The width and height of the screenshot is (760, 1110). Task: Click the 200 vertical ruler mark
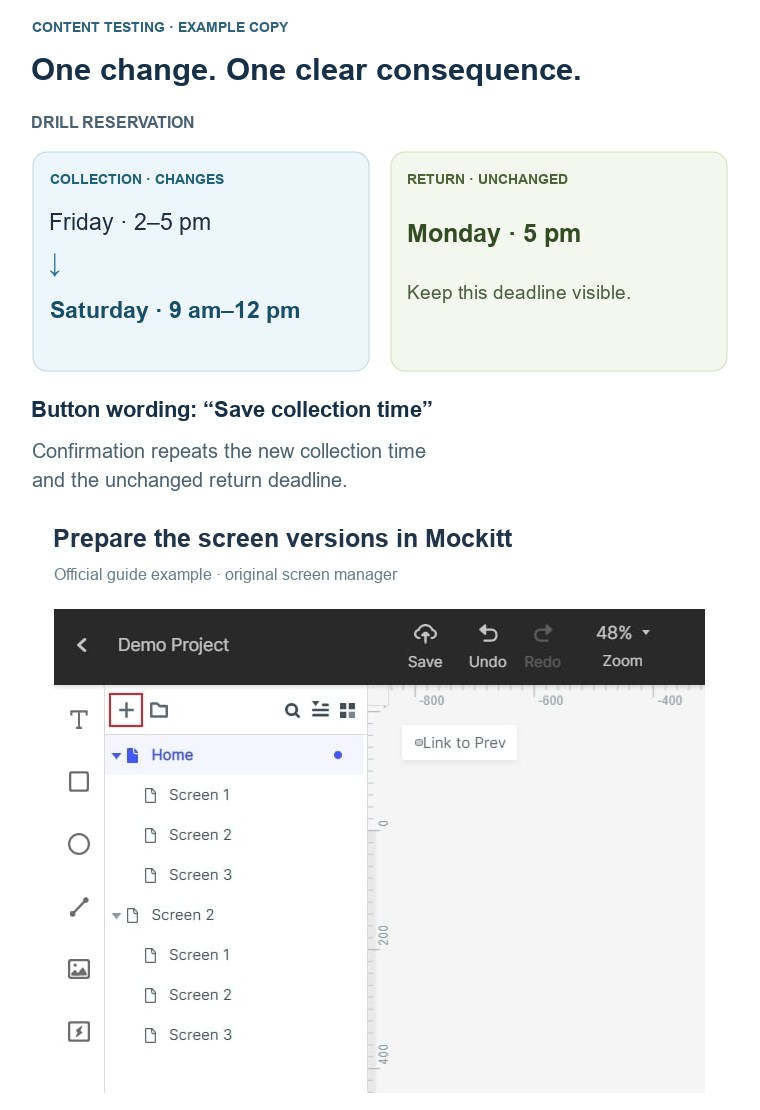pos(383,936)
